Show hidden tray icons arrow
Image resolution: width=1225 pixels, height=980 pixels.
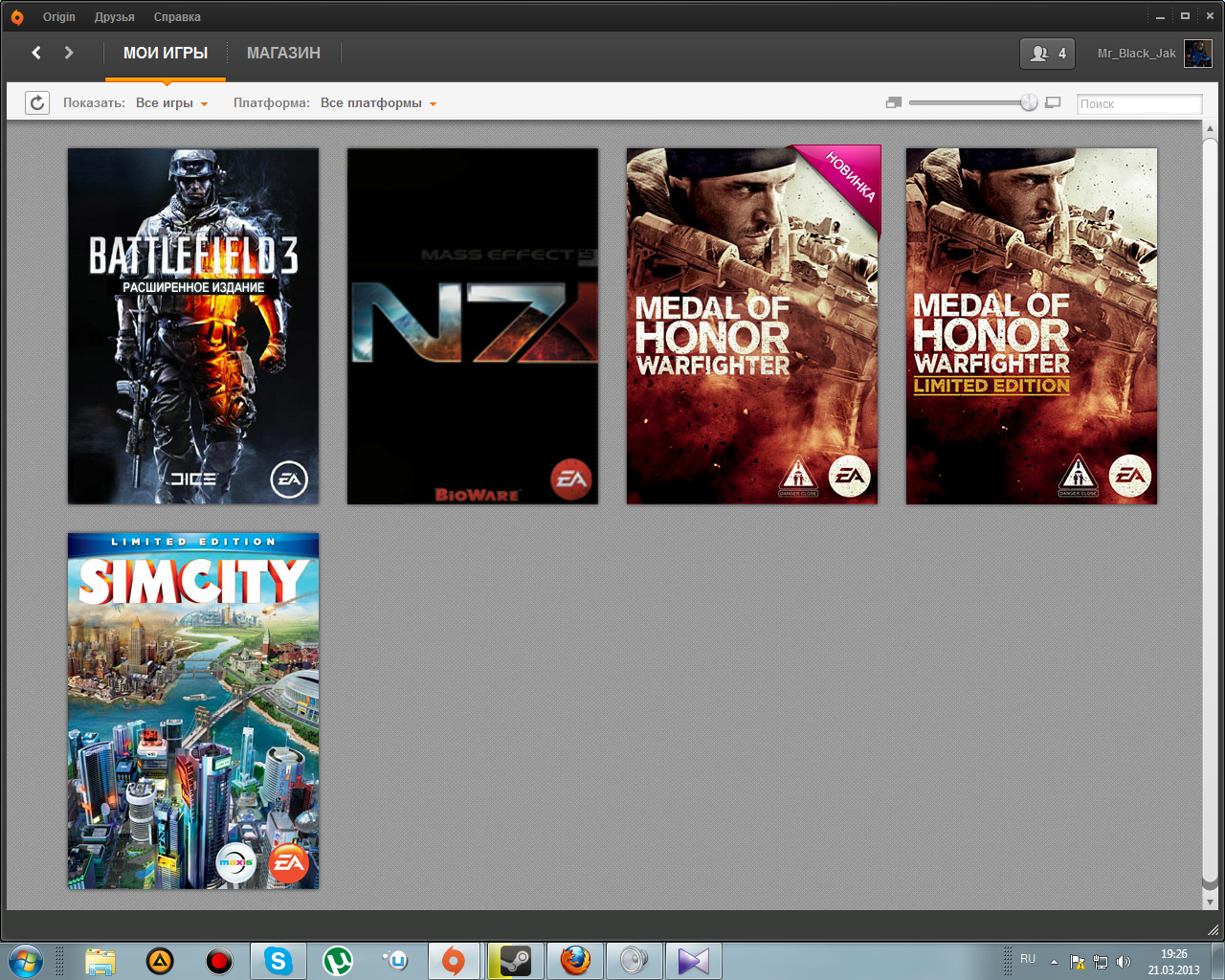coord(1054,962)
